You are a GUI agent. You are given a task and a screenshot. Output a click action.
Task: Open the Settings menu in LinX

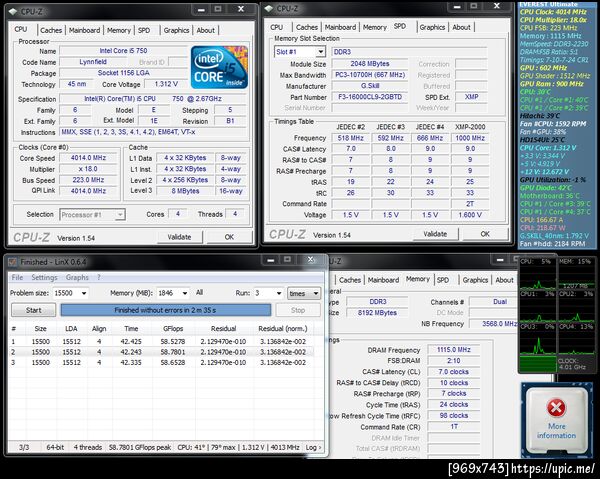[44, 277]
